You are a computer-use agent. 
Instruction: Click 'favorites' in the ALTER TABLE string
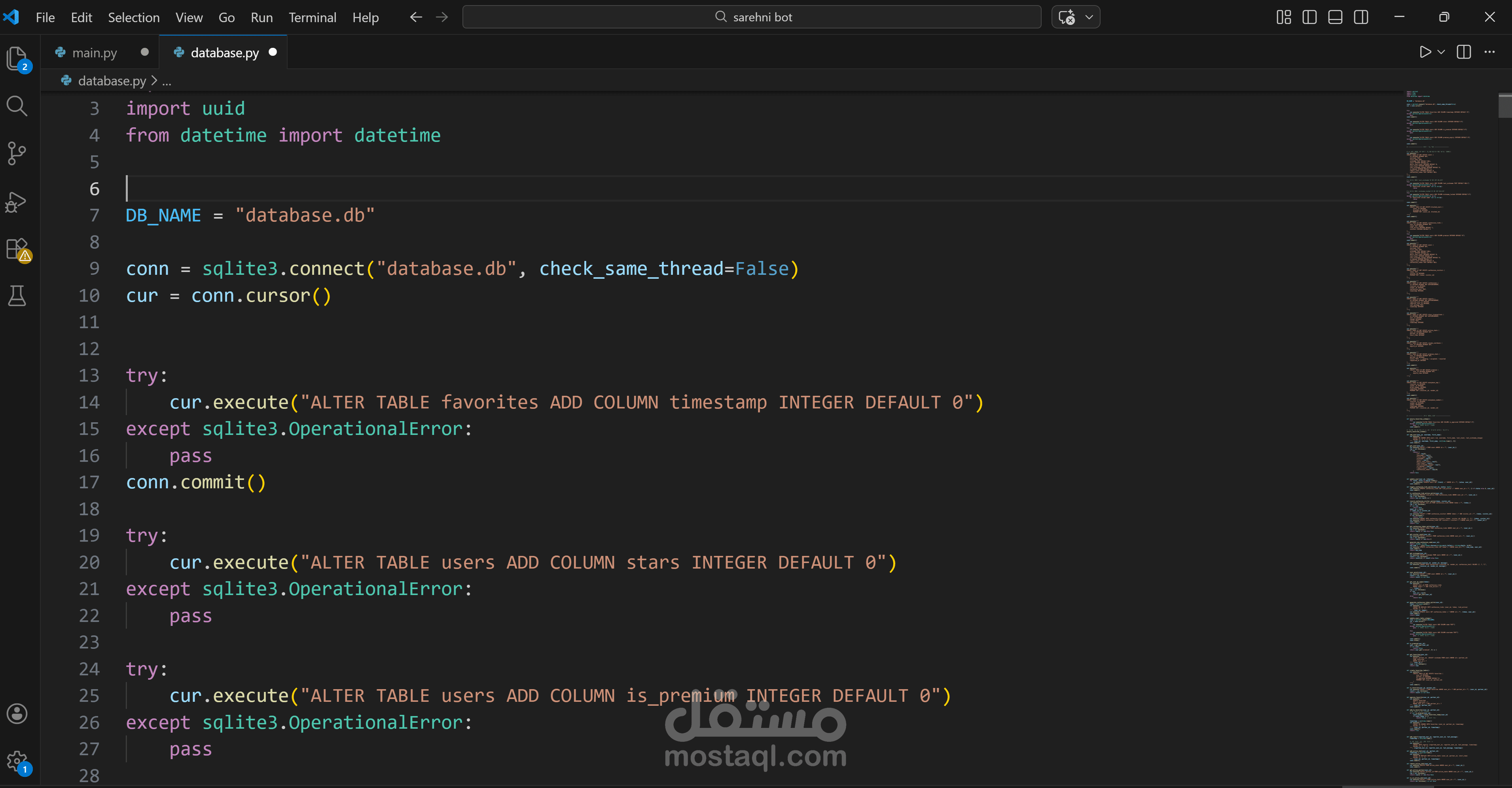tap(489, 403)
